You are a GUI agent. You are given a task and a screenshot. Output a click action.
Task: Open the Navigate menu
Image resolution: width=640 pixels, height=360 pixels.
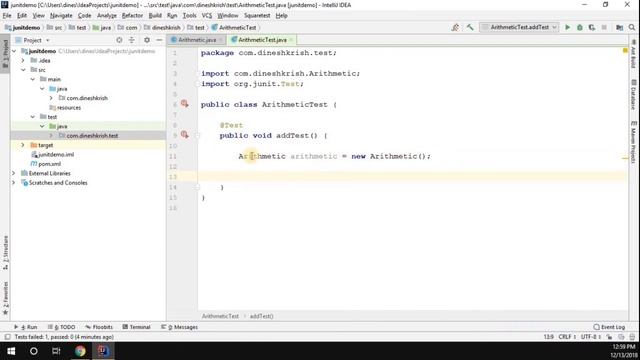pyautogui.click(x=61, y=16)
